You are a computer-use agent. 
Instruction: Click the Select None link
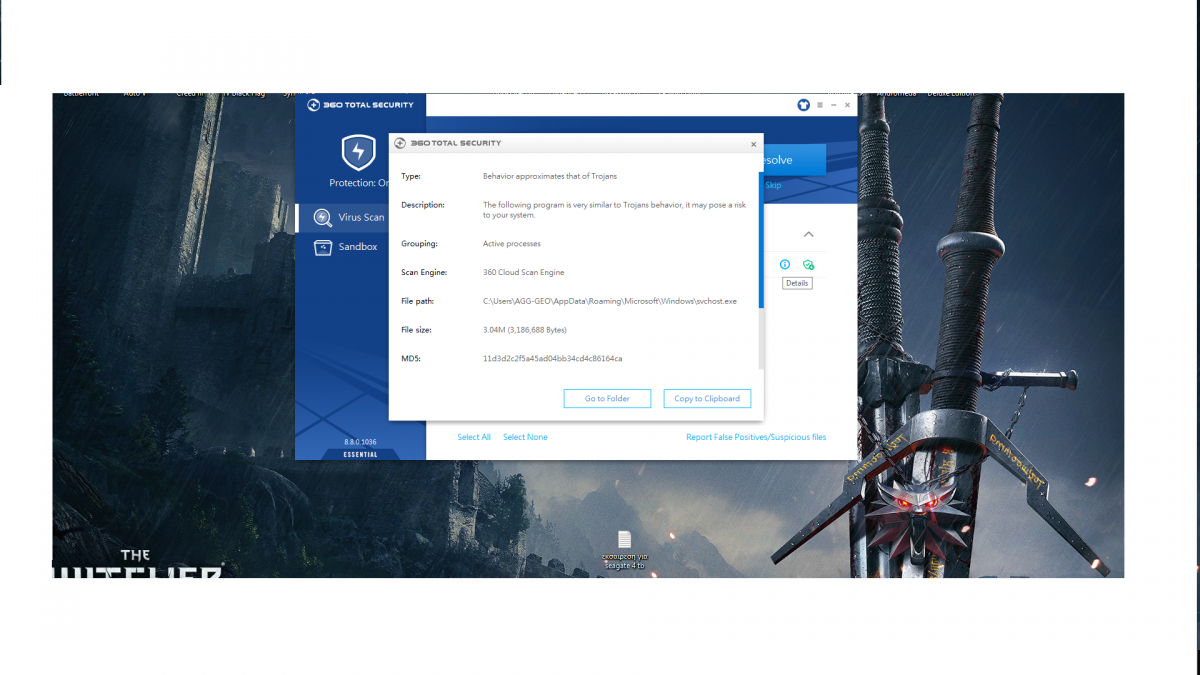(525, 437)
